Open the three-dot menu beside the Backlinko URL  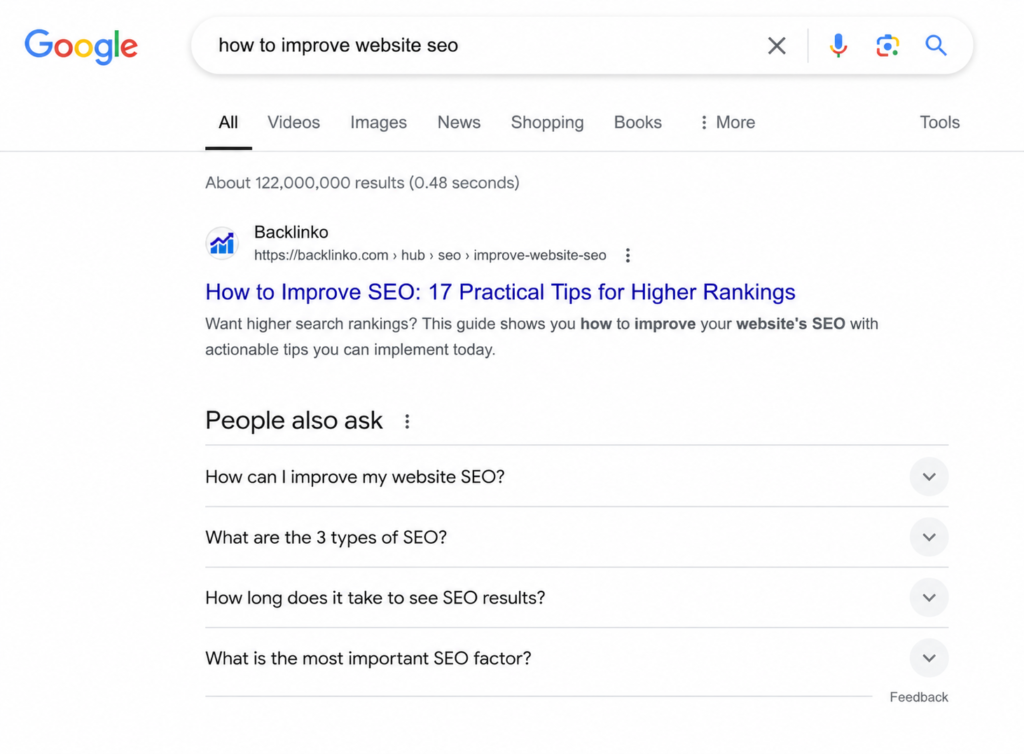[628, 255]
